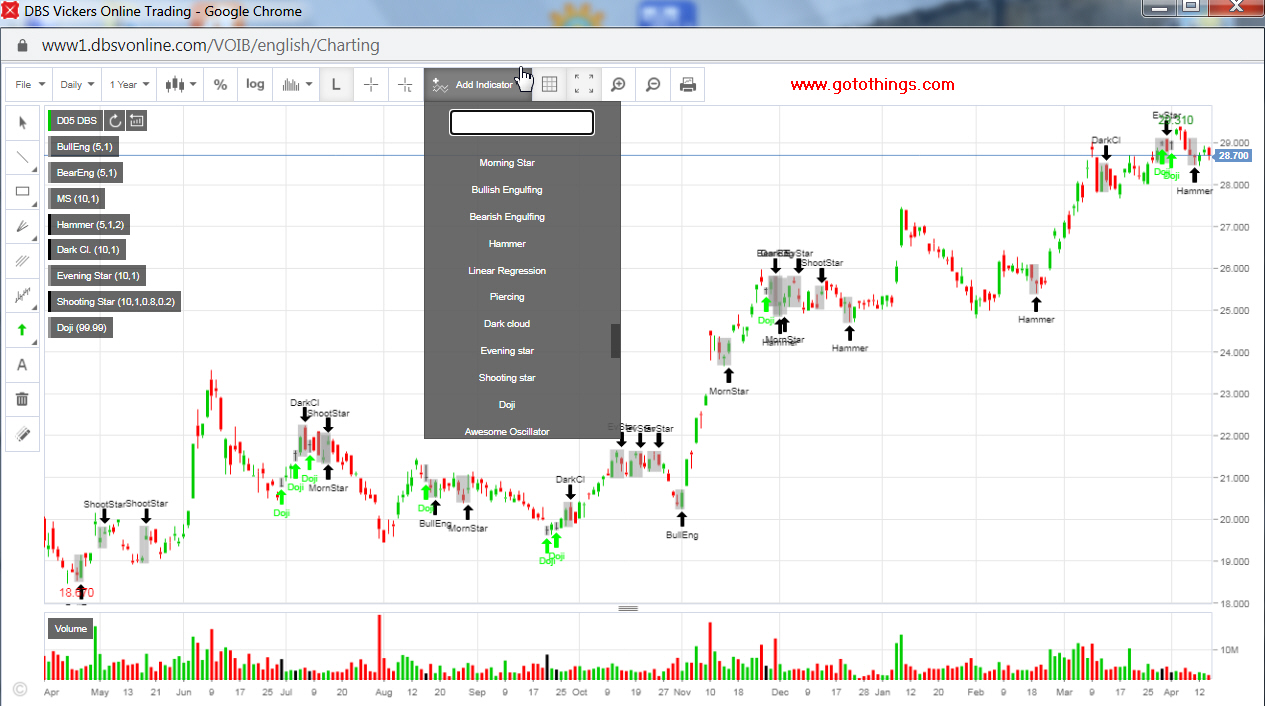Click the browser address bar URL
This screenshot has width=1265, height=706.
pyautogui.click(x=210, y=46)
